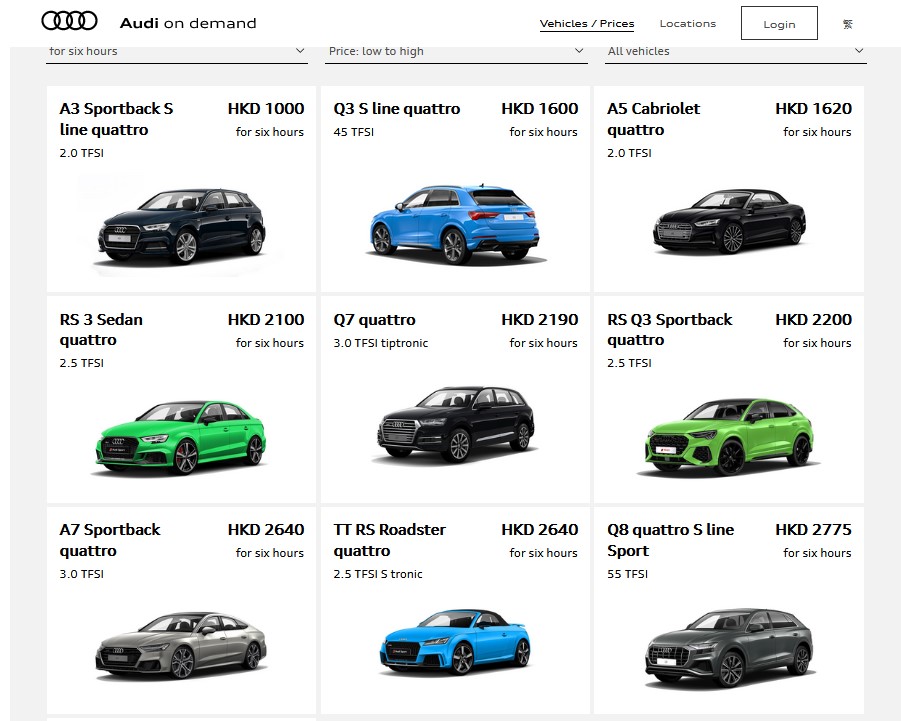Click the TT RS Roadster 'HKD 2640' price
Viewport: 901px width, 721px height.
coord(540,530)
